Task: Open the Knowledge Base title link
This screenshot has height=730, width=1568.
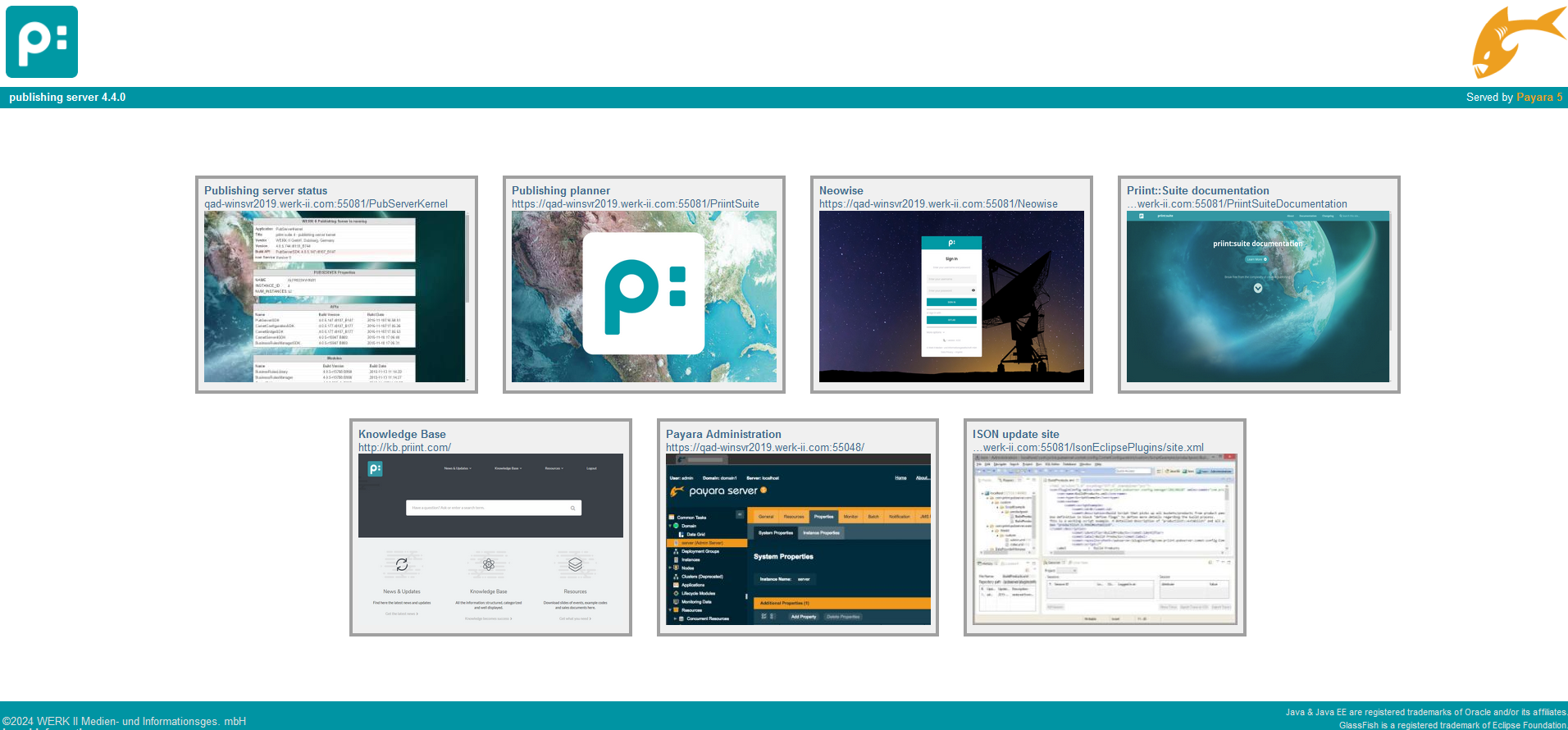Action: (x=402, y=434)
